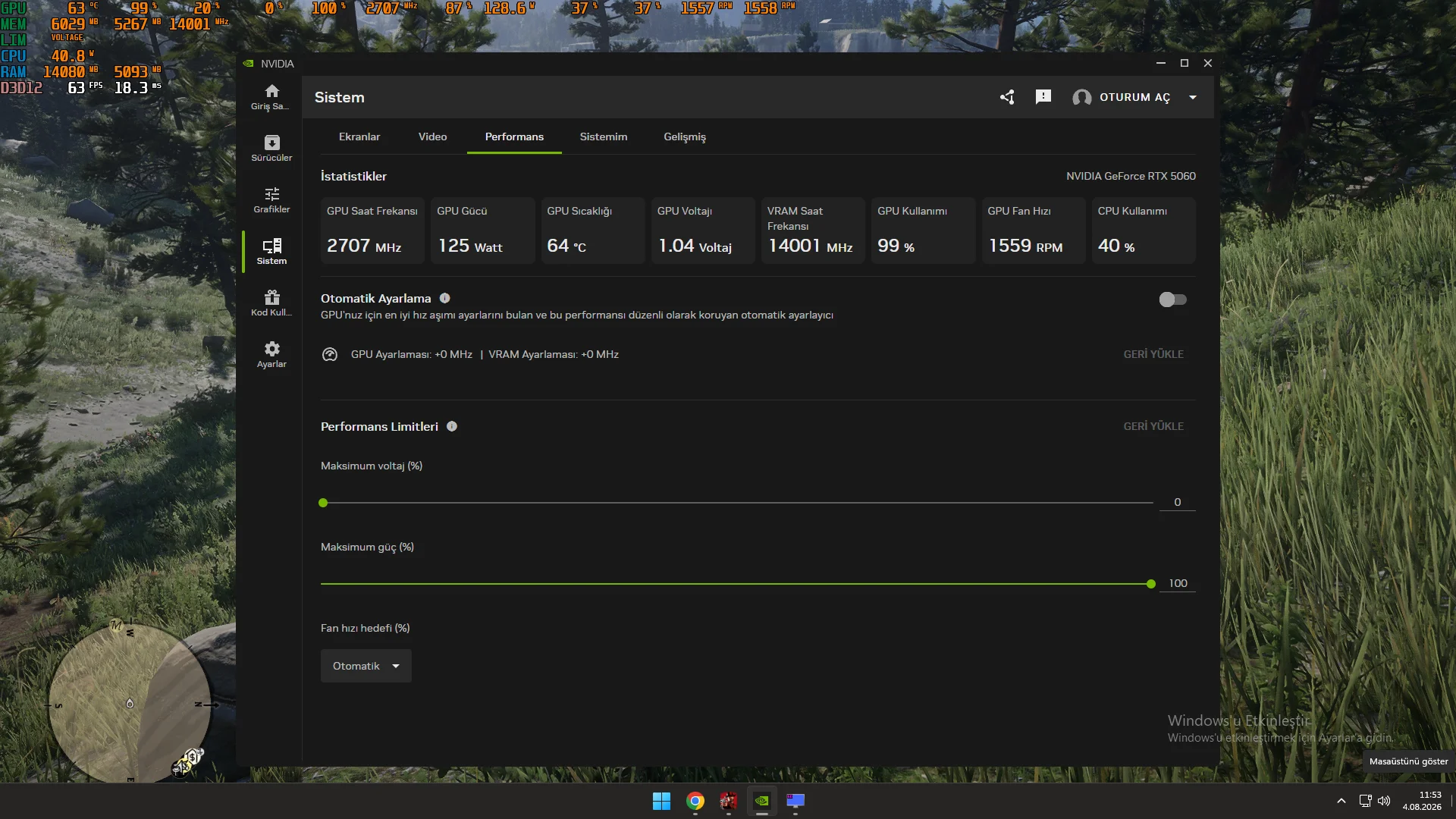1456x819 pixels.
Task: Click the NVIDIA GeForce RTX 5060 label
Action: pyautogui.click(x=1131, y=176)
